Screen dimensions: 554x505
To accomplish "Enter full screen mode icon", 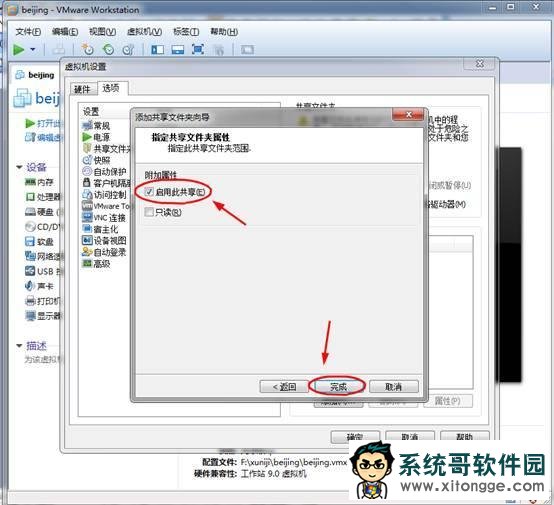I will 198,49.
